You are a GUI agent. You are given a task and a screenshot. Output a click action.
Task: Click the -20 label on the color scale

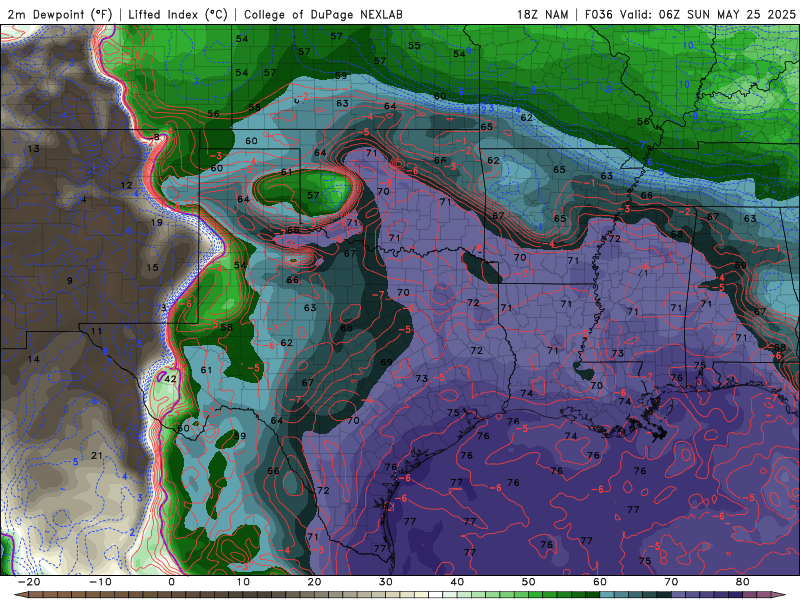pos(29,582)
